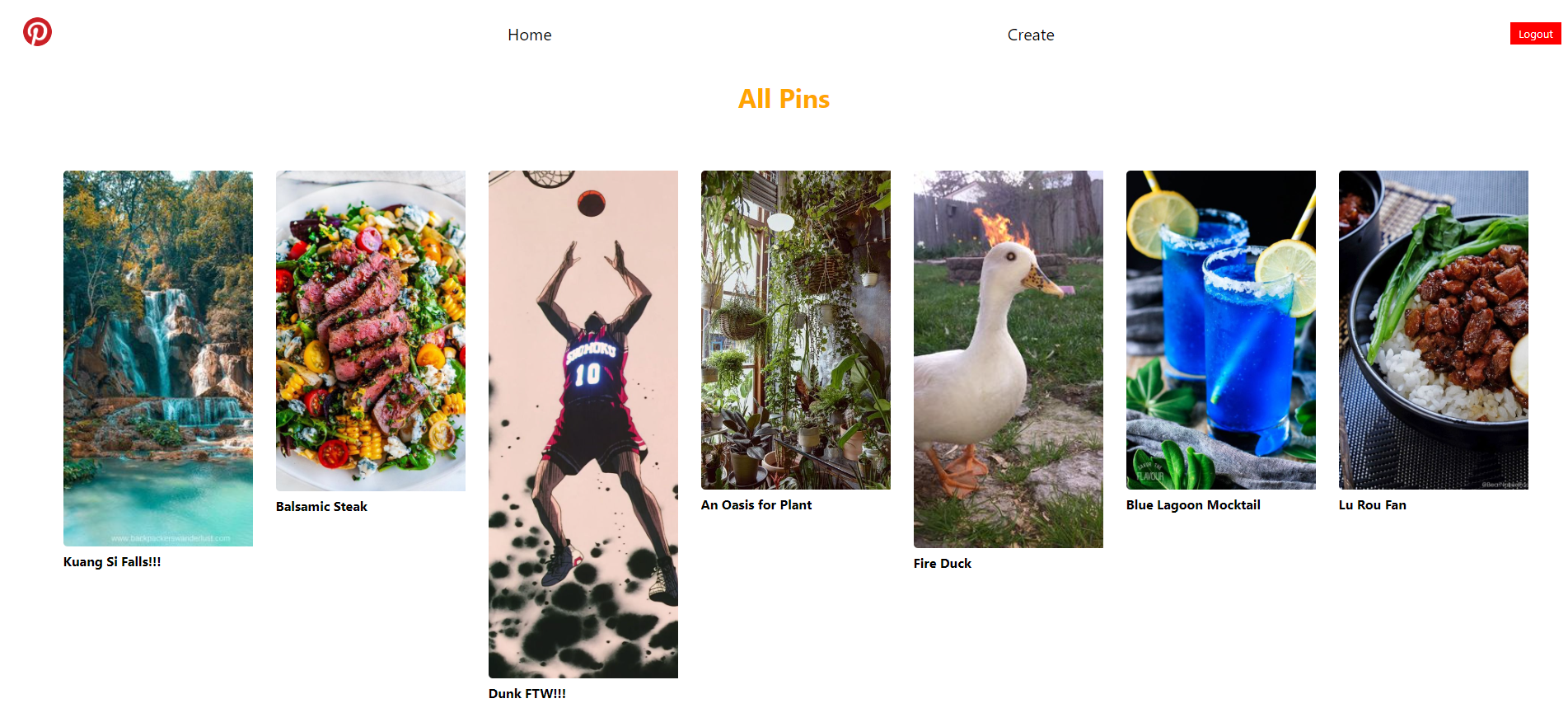Go to the Create page
Image resolution: width=1568 pixels, height=708 pixels.
1031,35
